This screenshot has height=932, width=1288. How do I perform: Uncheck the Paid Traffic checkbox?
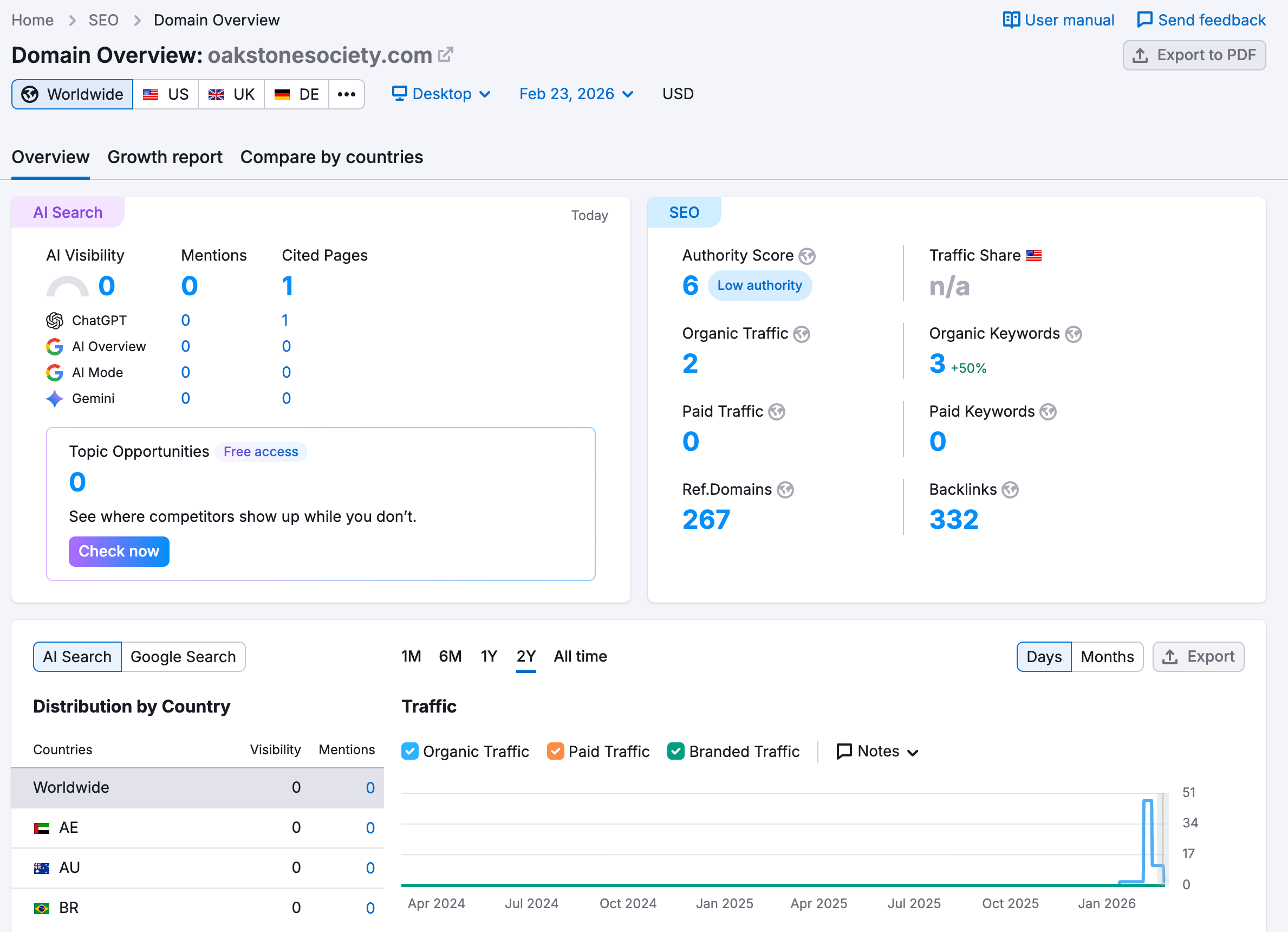coord(555,751)
